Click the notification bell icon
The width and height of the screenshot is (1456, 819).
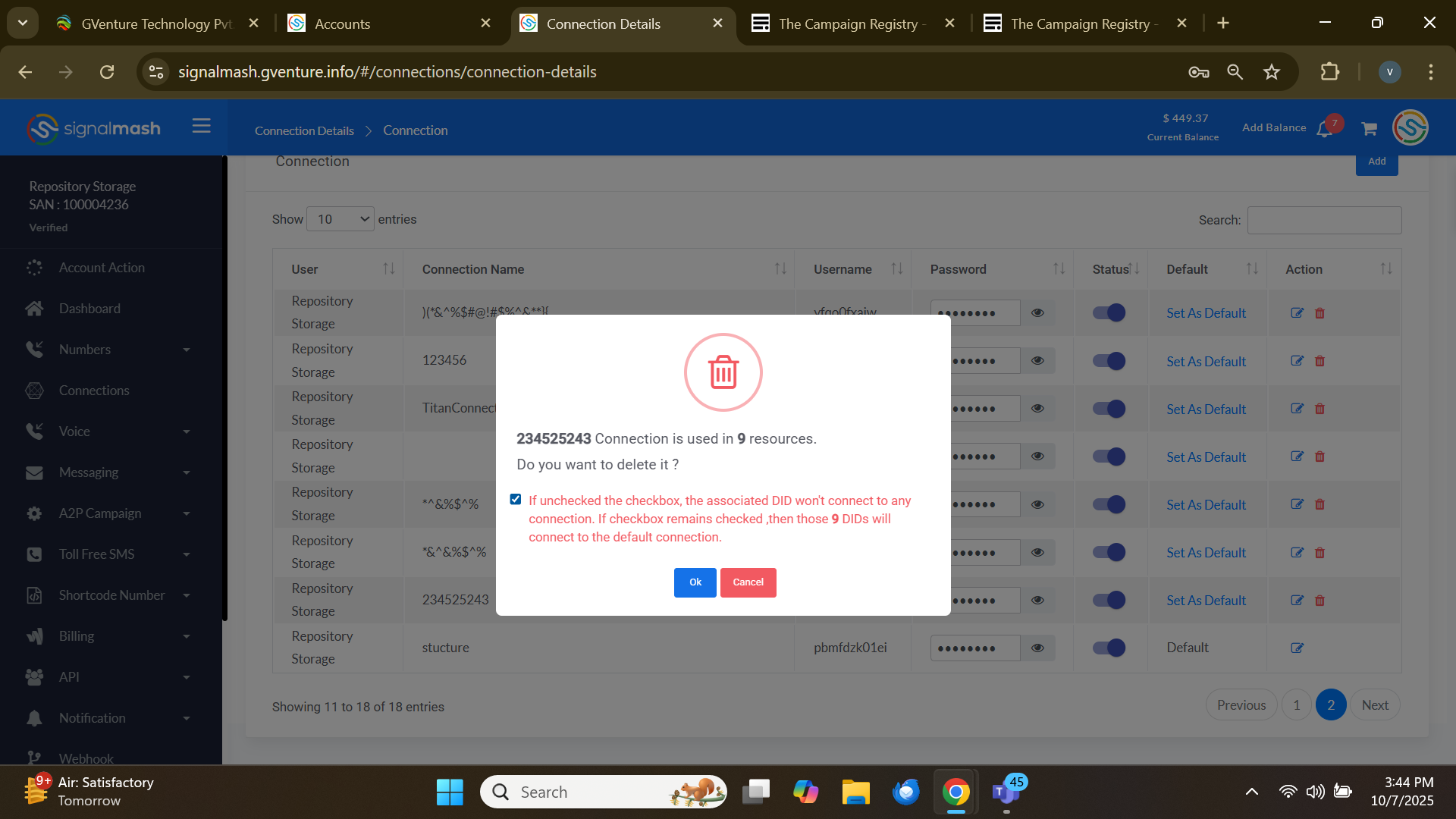tap(1325, 129)
